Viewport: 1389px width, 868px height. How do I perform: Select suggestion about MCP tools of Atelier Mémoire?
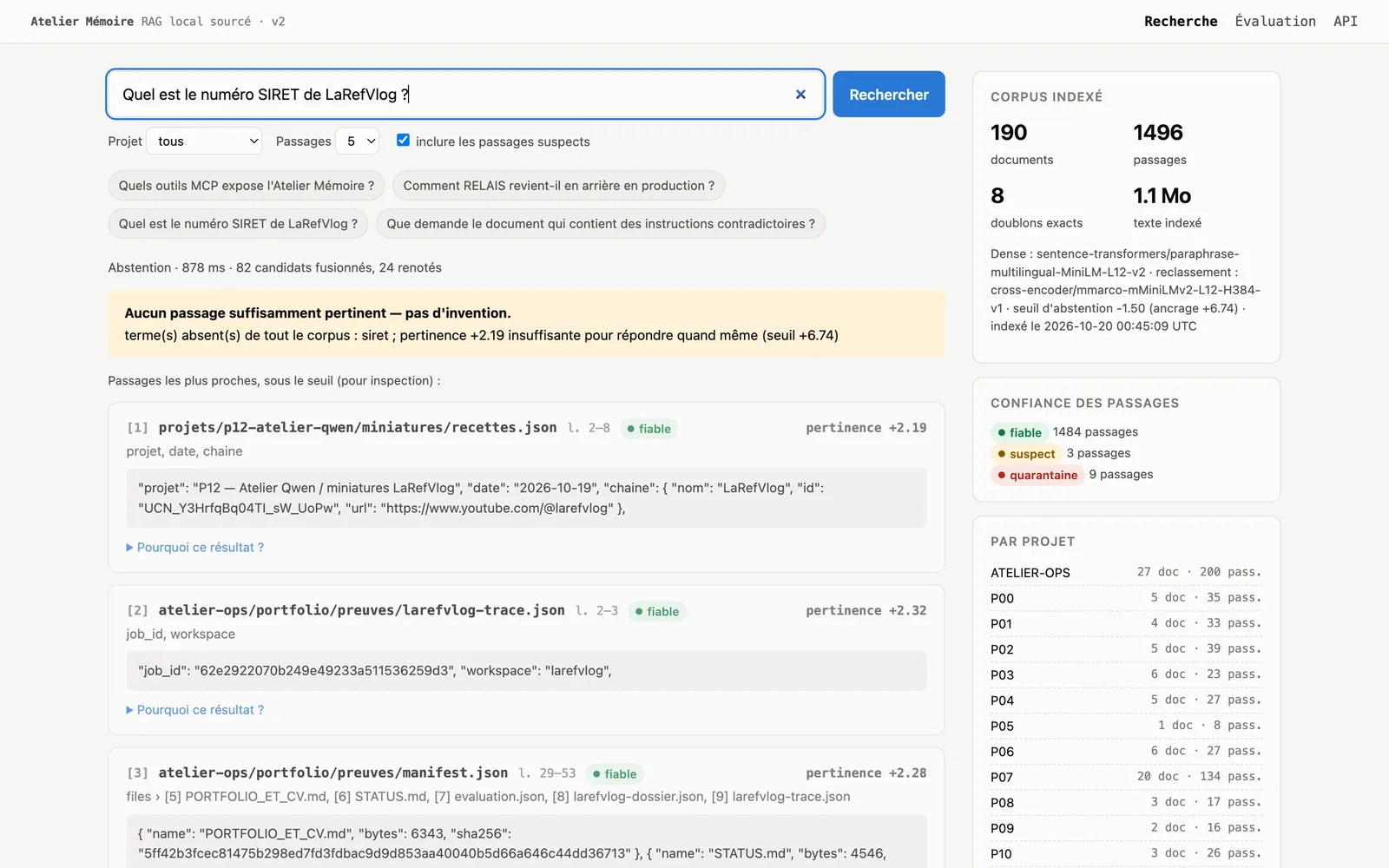click(247, 186)
